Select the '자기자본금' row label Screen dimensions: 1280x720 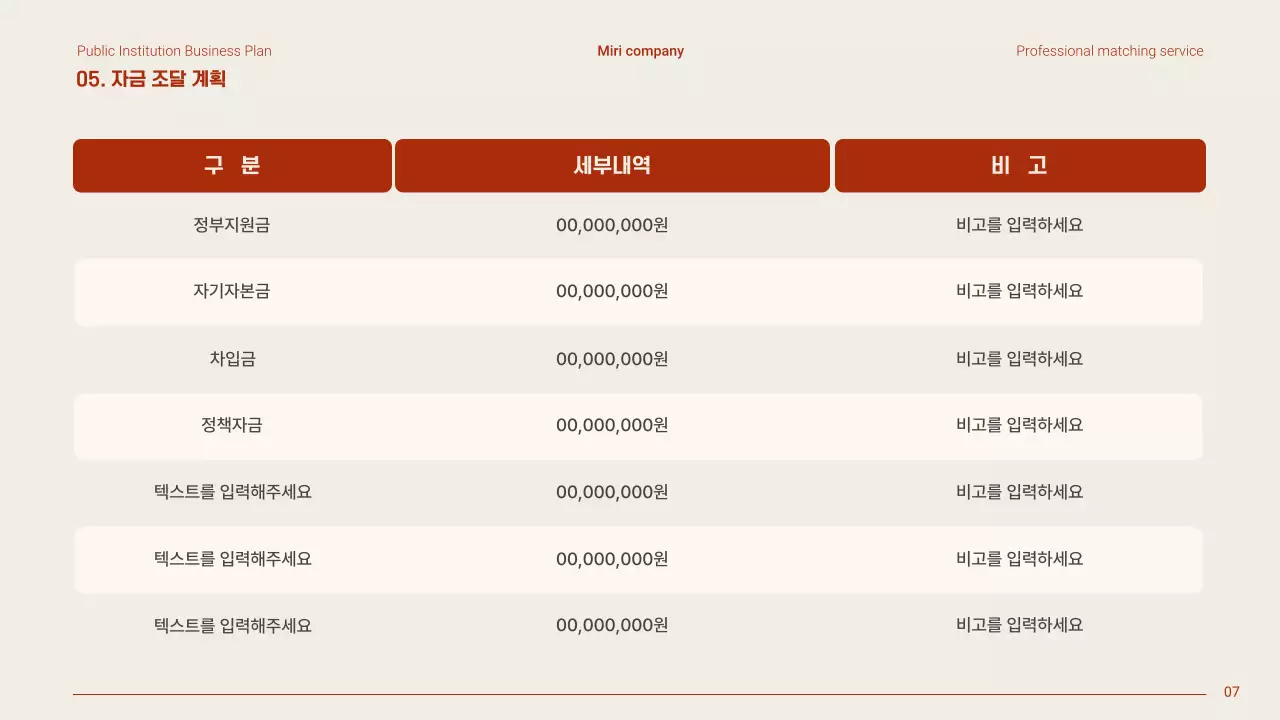tap(232, 291)
